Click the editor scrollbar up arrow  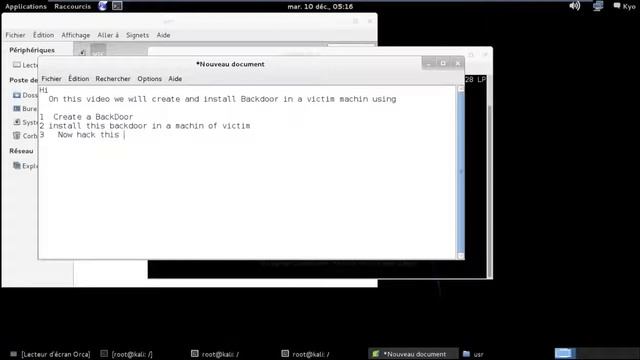point(461,89)
